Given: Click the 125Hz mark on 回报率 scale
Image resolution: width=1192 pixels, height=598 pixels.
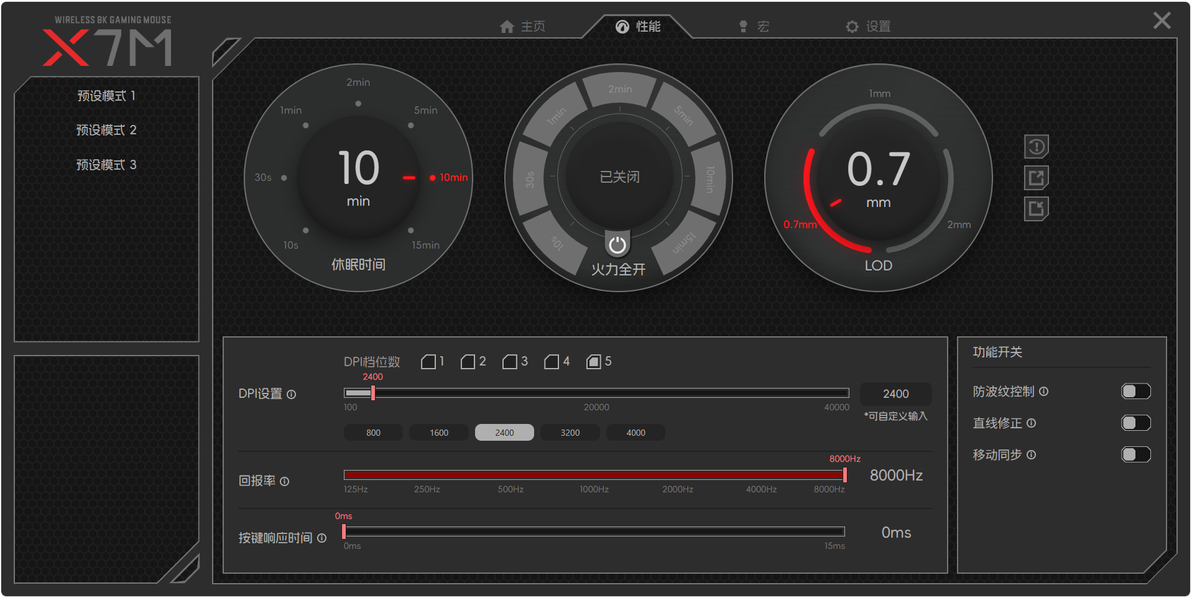Looking at the screenshot, I should coord(356,489).
